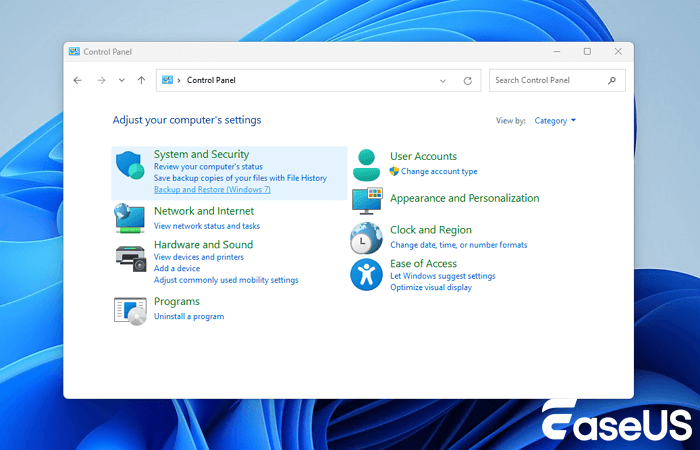Open the System and Security shield icon

130,165
